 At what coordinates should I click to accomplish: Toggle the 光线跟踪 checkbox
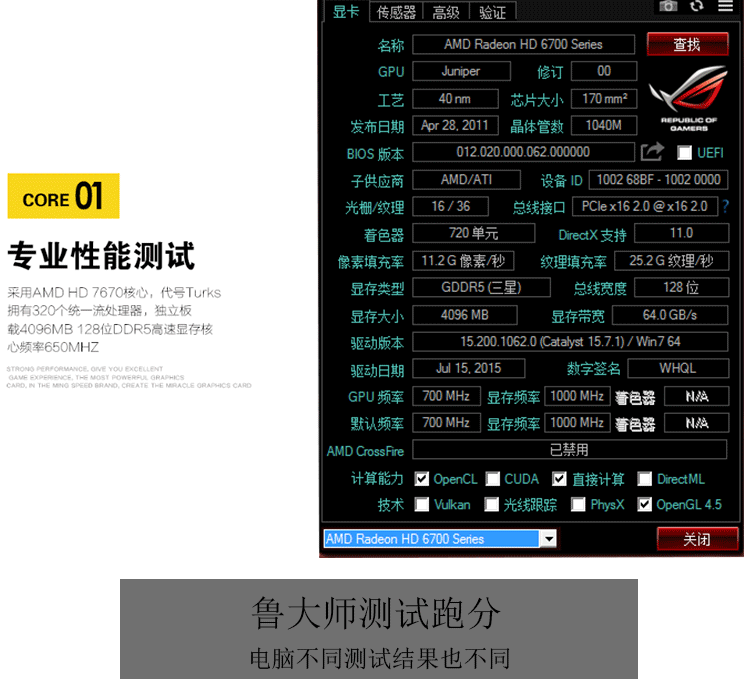(492, 504)
